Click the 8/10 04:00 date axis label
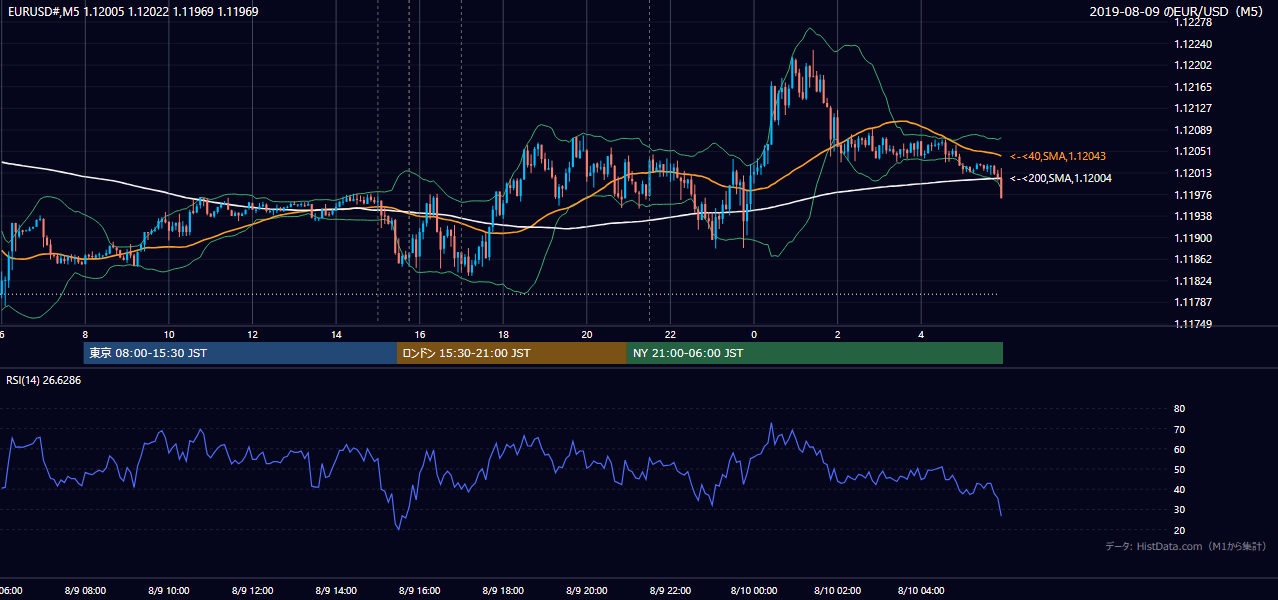Screen dimensions: 1278x600 pos(920,591)
